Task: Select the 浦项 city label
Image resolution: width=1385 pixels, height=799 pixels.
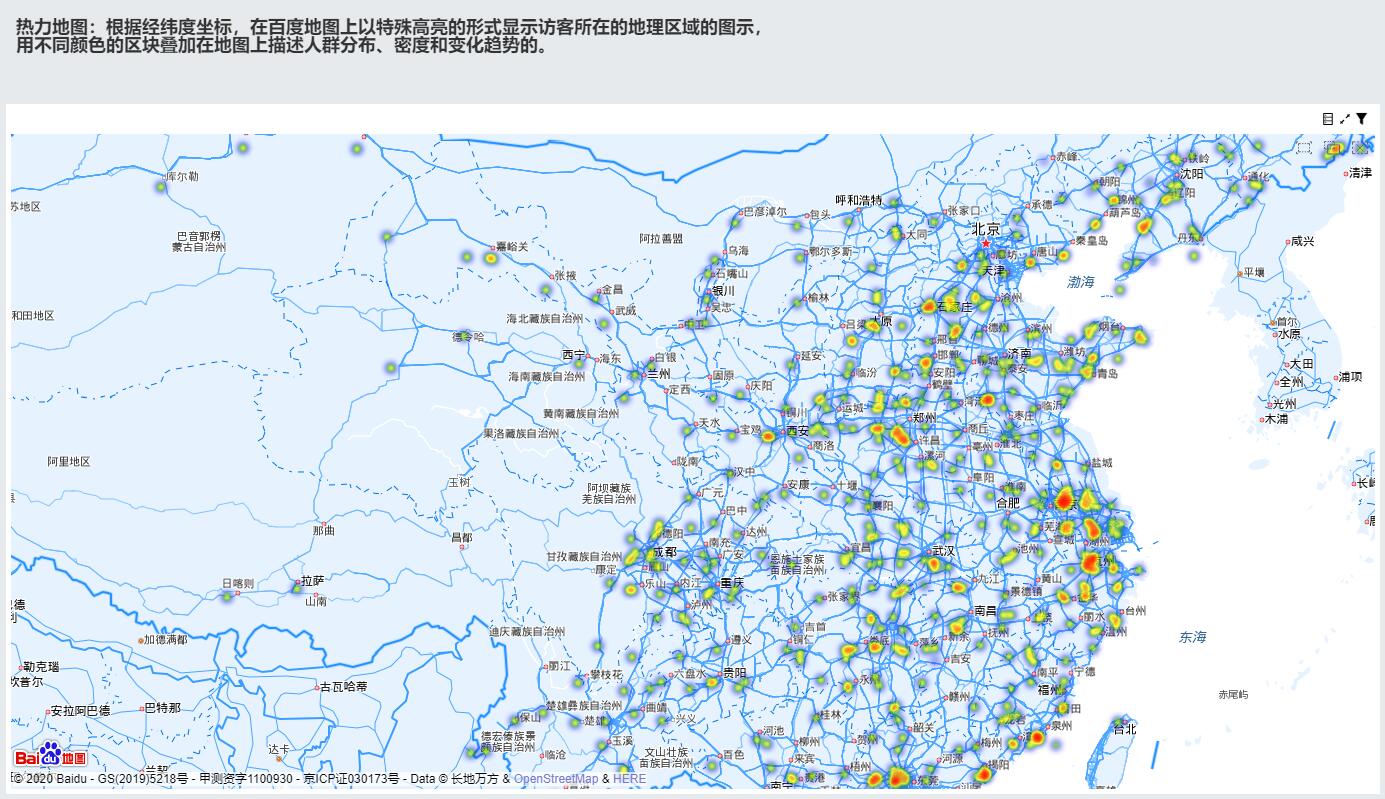Action: tap(1350, 377)
